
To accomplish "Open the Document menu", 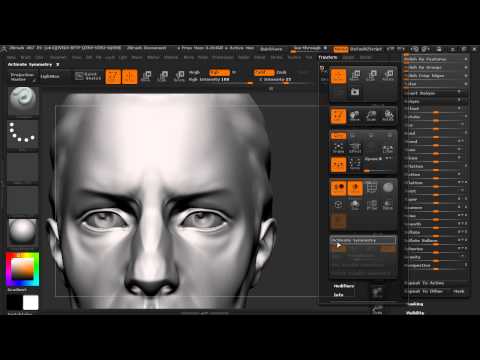I will click(x=58, y=57).
